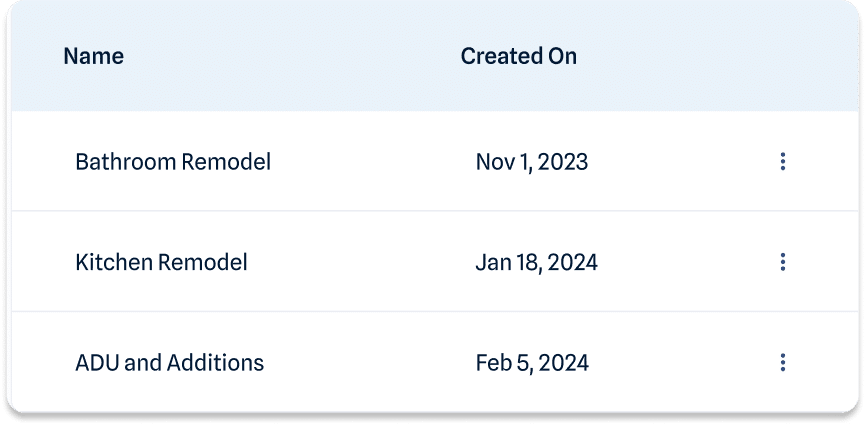Click the Created On header label
This screenshot has width=865, height=425.
click(519, 56)
